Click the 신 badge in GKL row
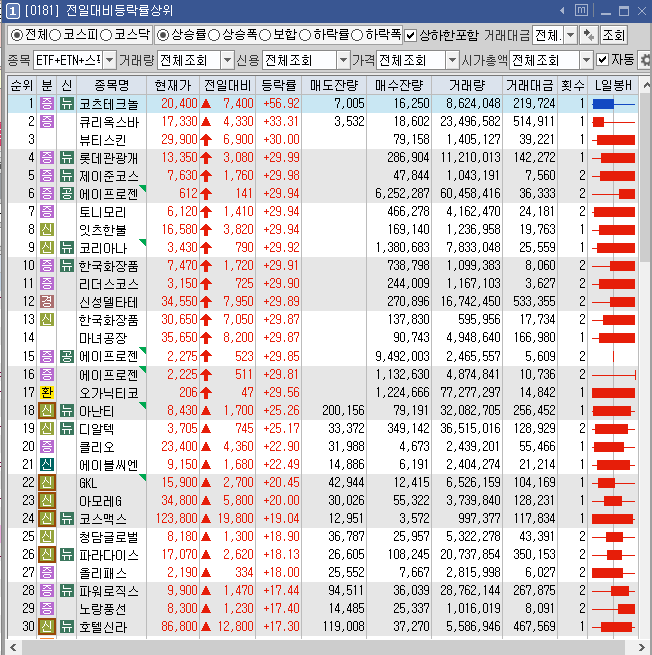The image size is (652, 655). (x=47, y=483)
